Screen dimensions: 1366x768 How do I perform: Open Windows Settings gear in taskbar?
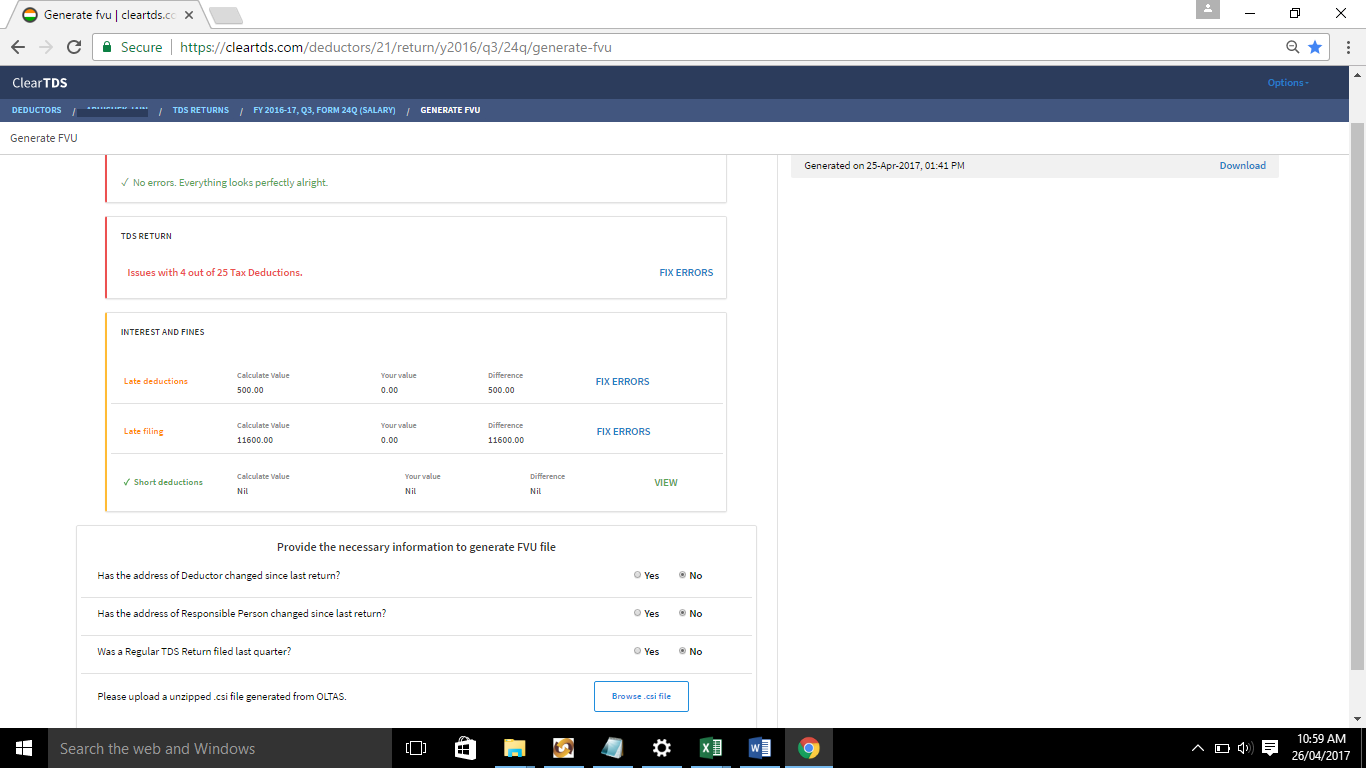point(661,748)
